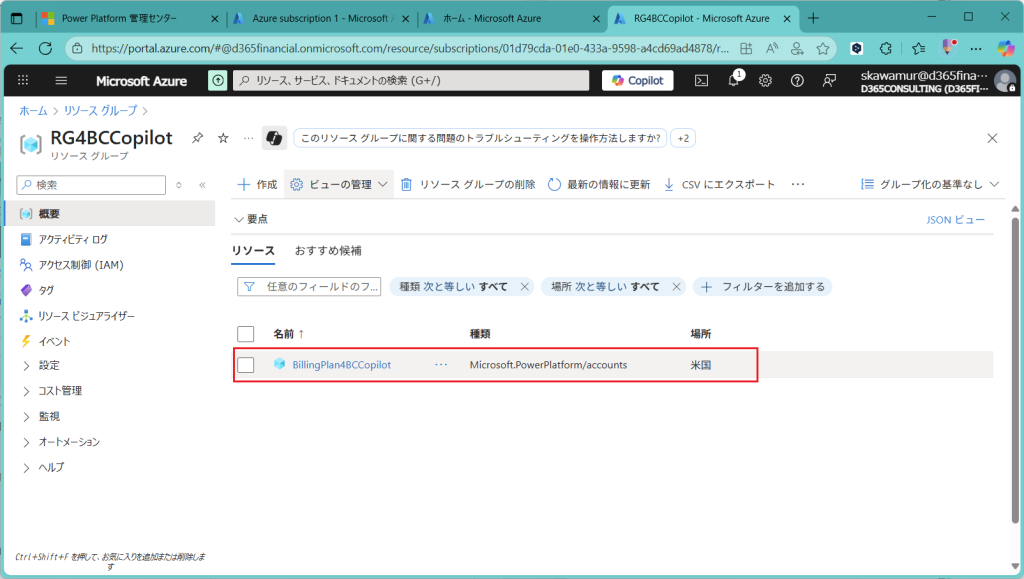The height and width of the screenshot is (579, 1024).
Task: Open the グループ化の基準なし dropdown
Action: click(x=930, y=185)
